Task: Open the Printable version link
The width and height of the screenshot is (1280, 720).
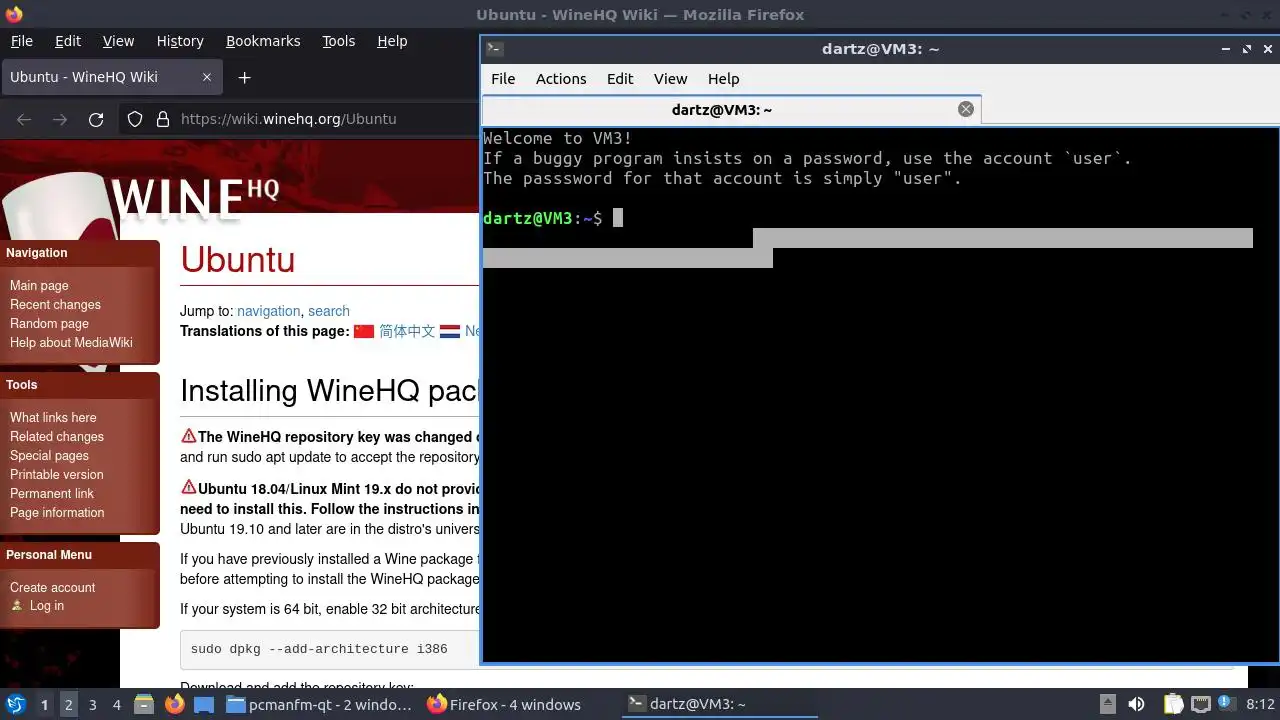Action: (x=56, y=474)
